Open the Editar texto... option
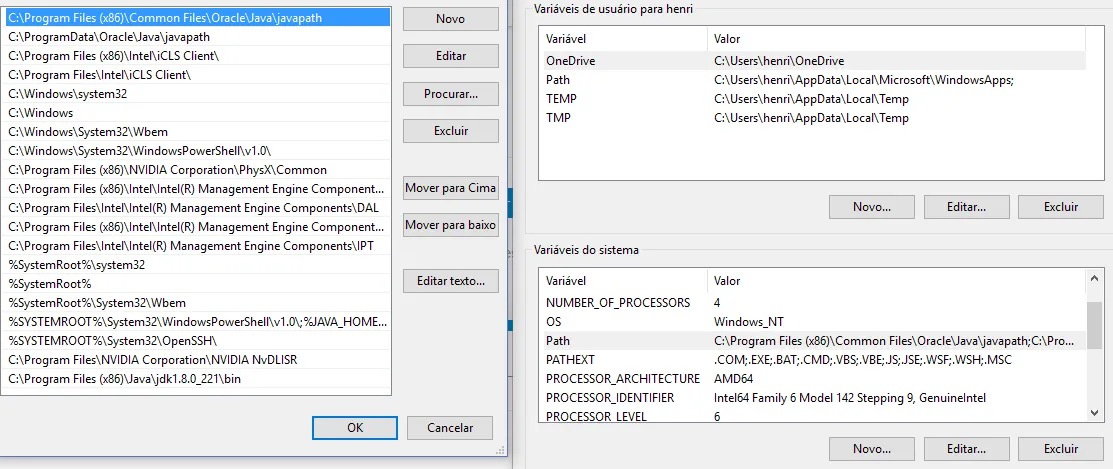This screenshot has height=469, width=1113. (450, 281)
